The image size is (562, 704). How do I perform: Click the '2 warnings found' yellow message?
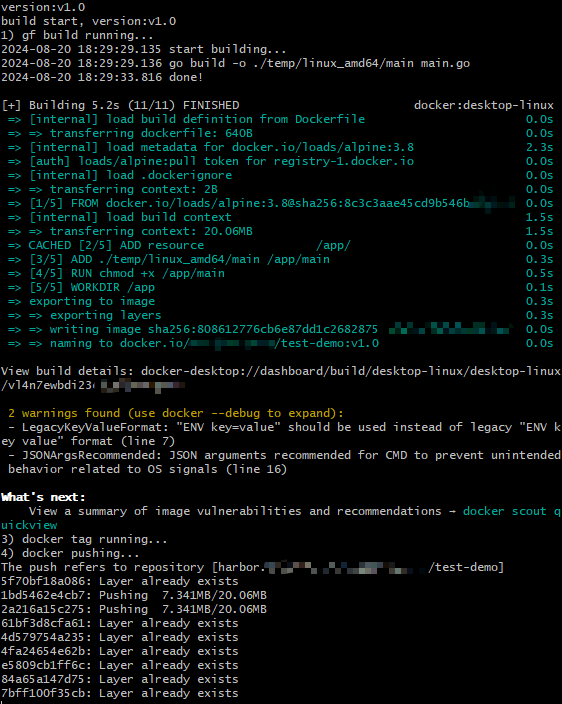point(176,413)
